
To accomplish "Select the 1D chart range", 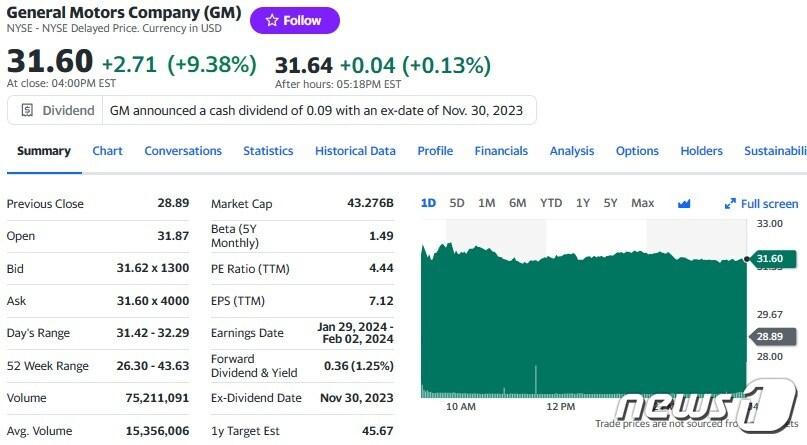I will [x=428, y=203].
